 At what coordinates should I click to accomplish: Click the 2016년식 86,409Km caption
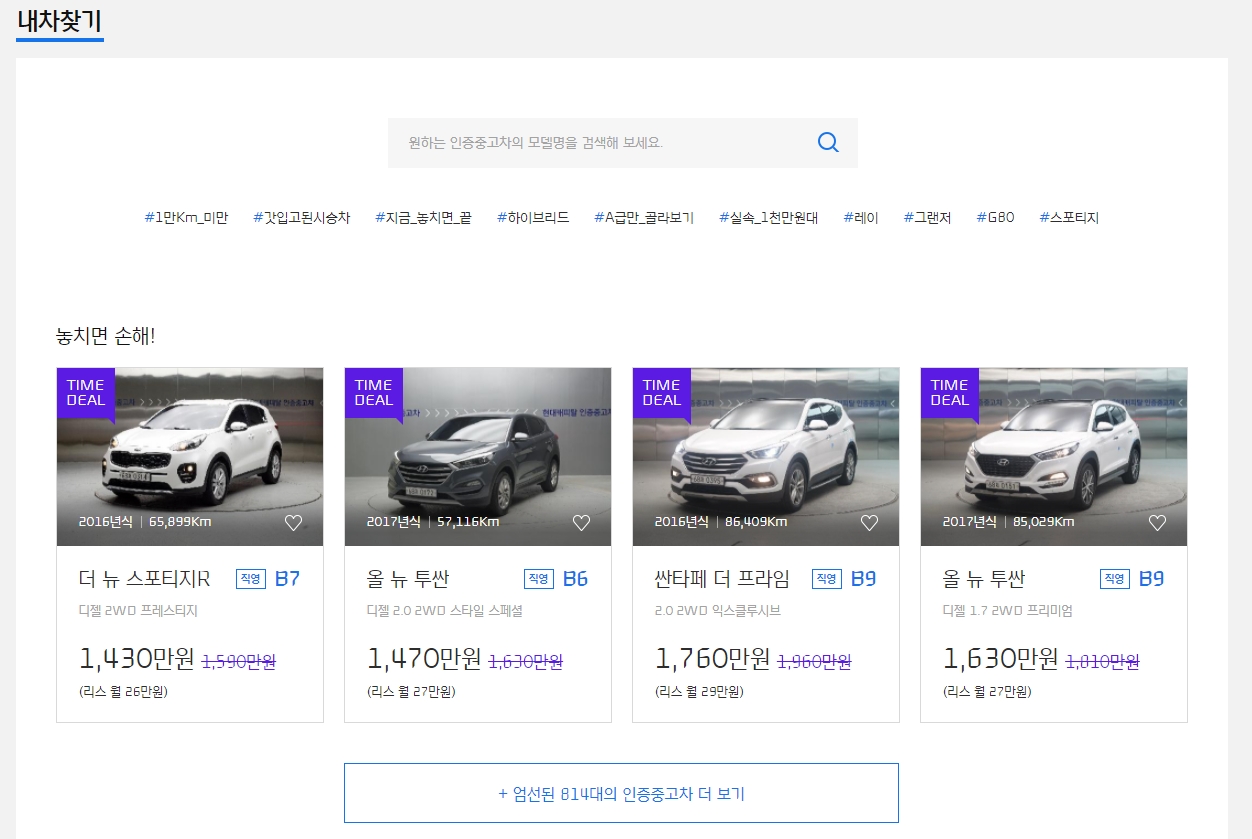tap(721, 521)
